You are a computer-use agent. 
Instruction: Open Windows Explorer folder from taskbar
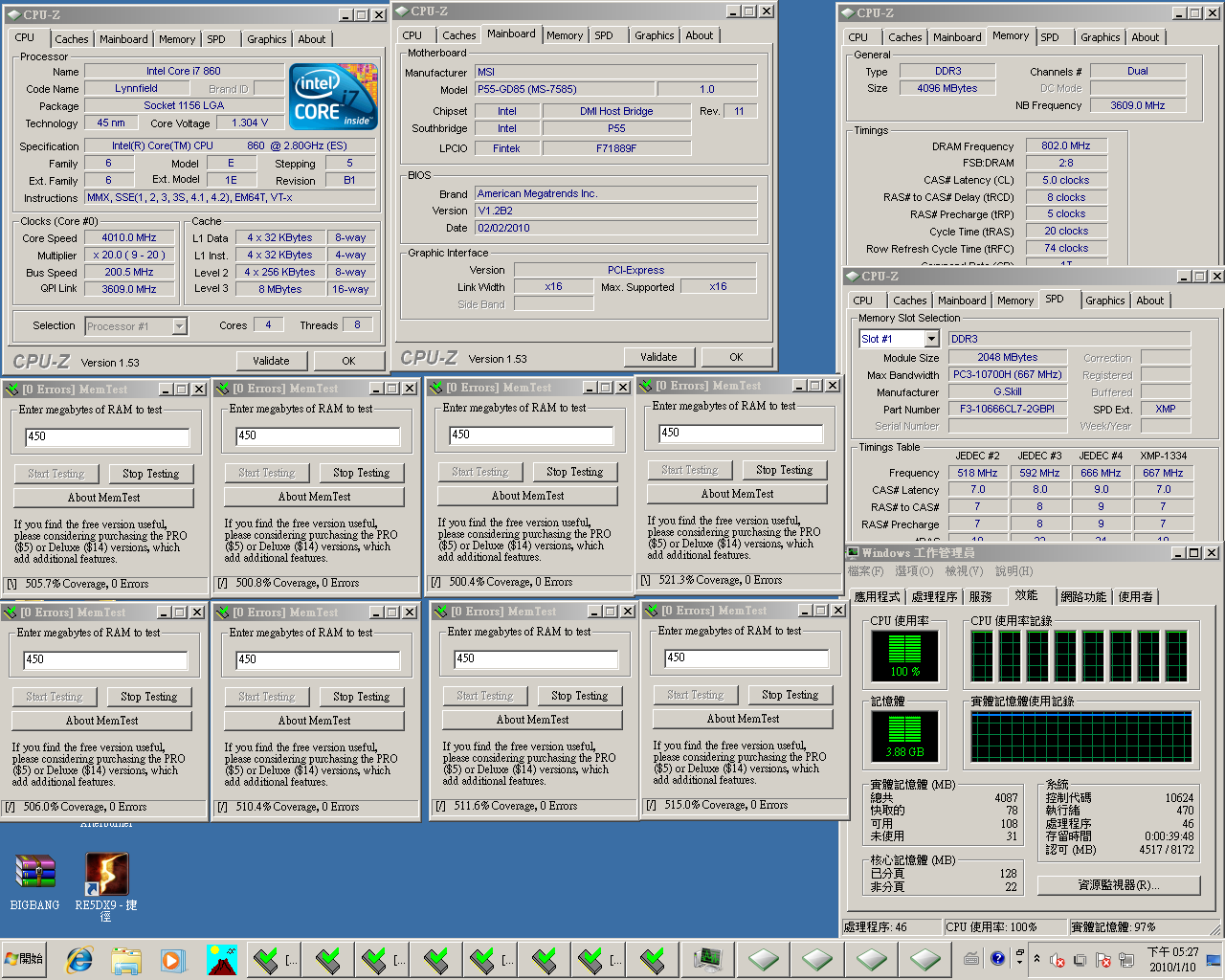(125, 959)
